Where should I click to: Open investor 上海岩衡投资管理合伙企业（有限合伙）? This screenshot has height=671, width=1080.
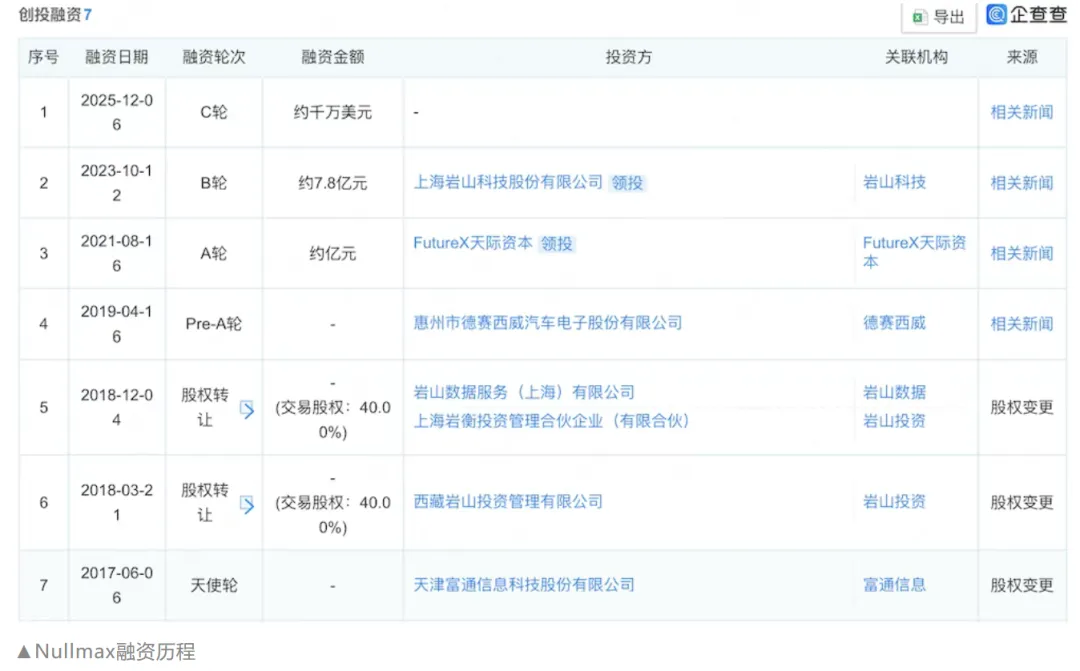pyautogui.click(x=551, y=421)
